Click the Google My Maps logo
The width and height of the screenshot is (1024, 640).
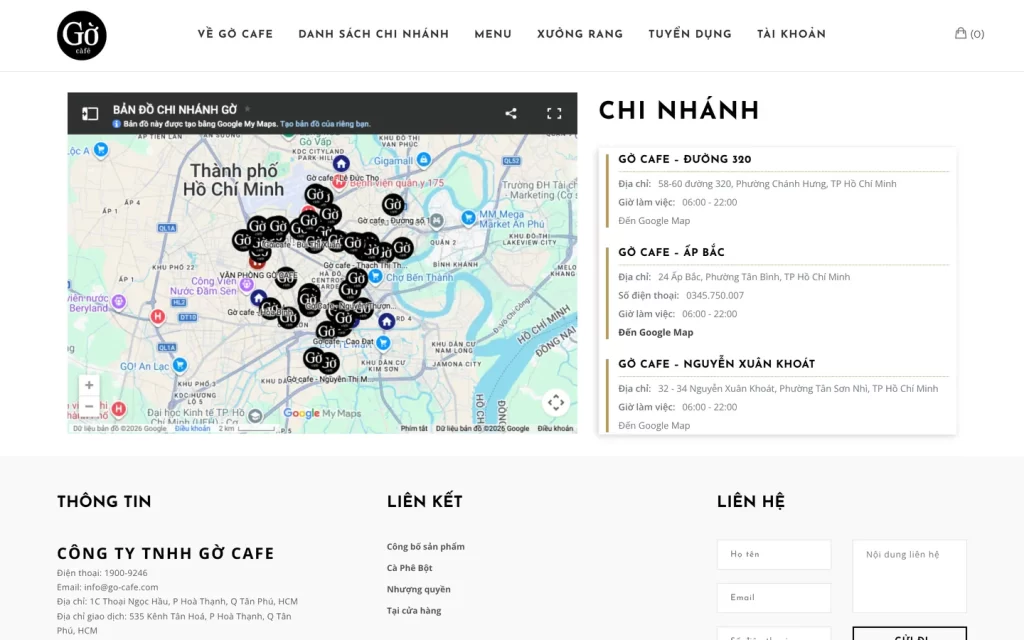322,413
